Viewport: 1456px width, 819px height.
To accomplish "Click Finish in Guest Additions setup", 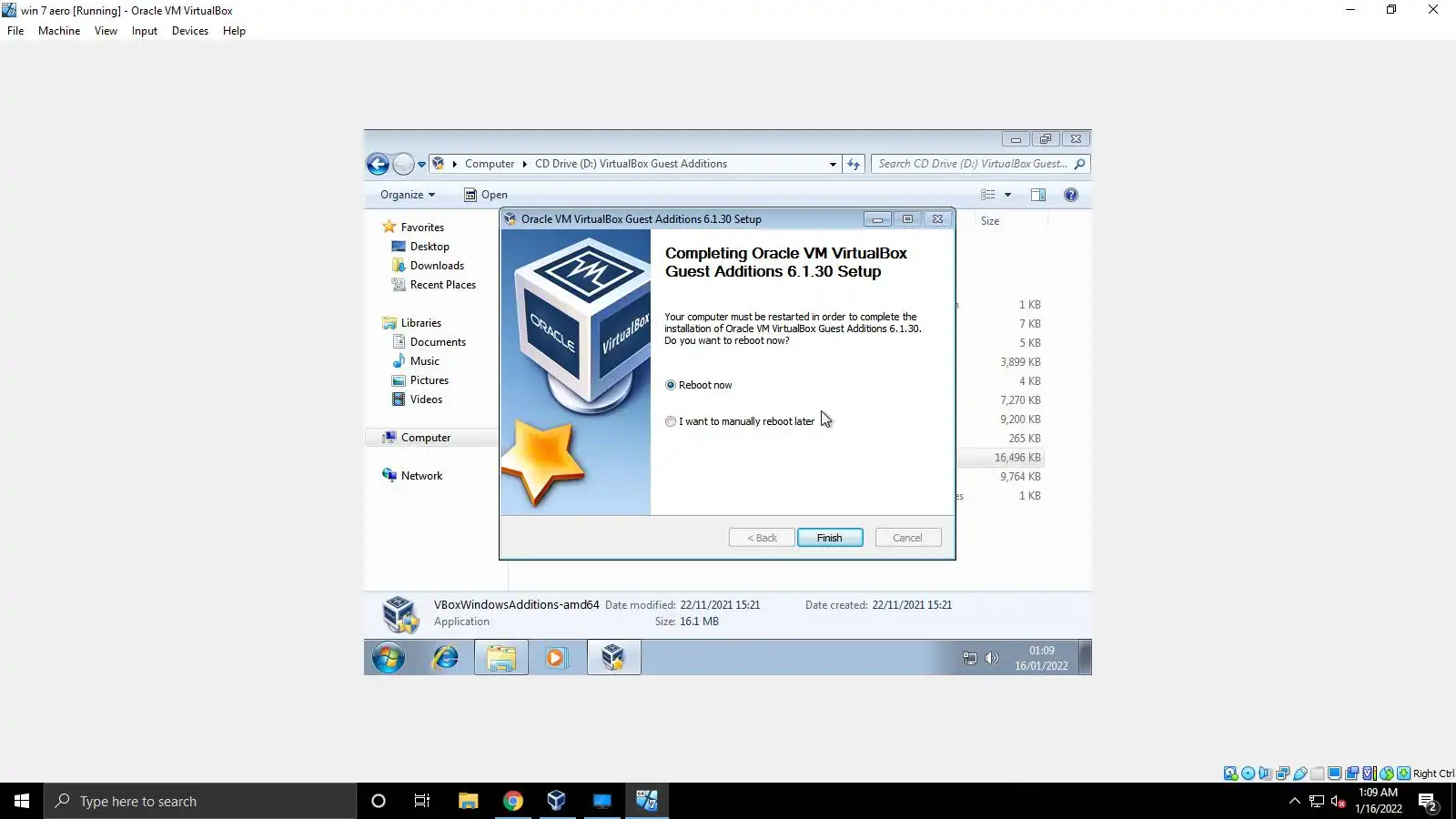I will point(830,538).
